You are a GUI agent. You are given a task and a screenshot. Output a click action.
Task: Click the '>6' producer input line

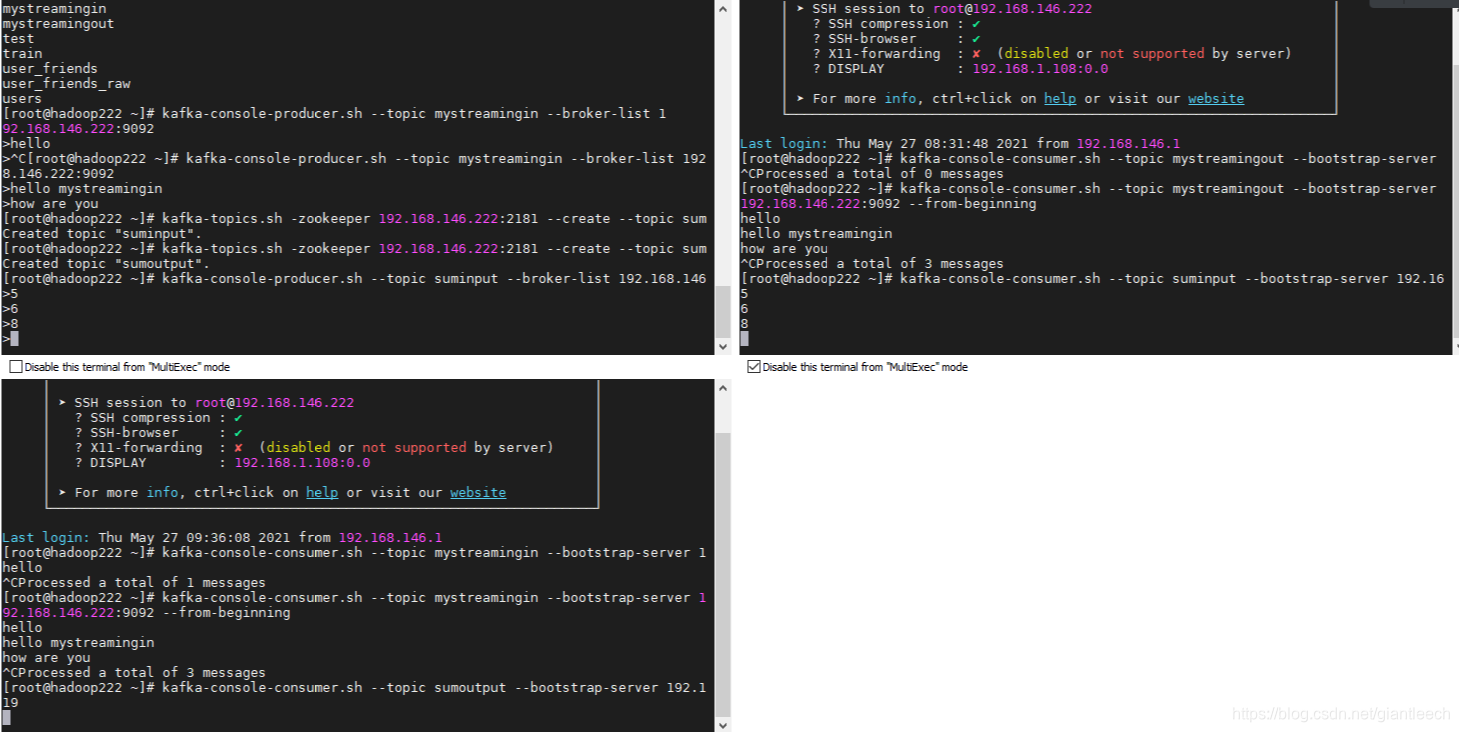click(10, 309)
